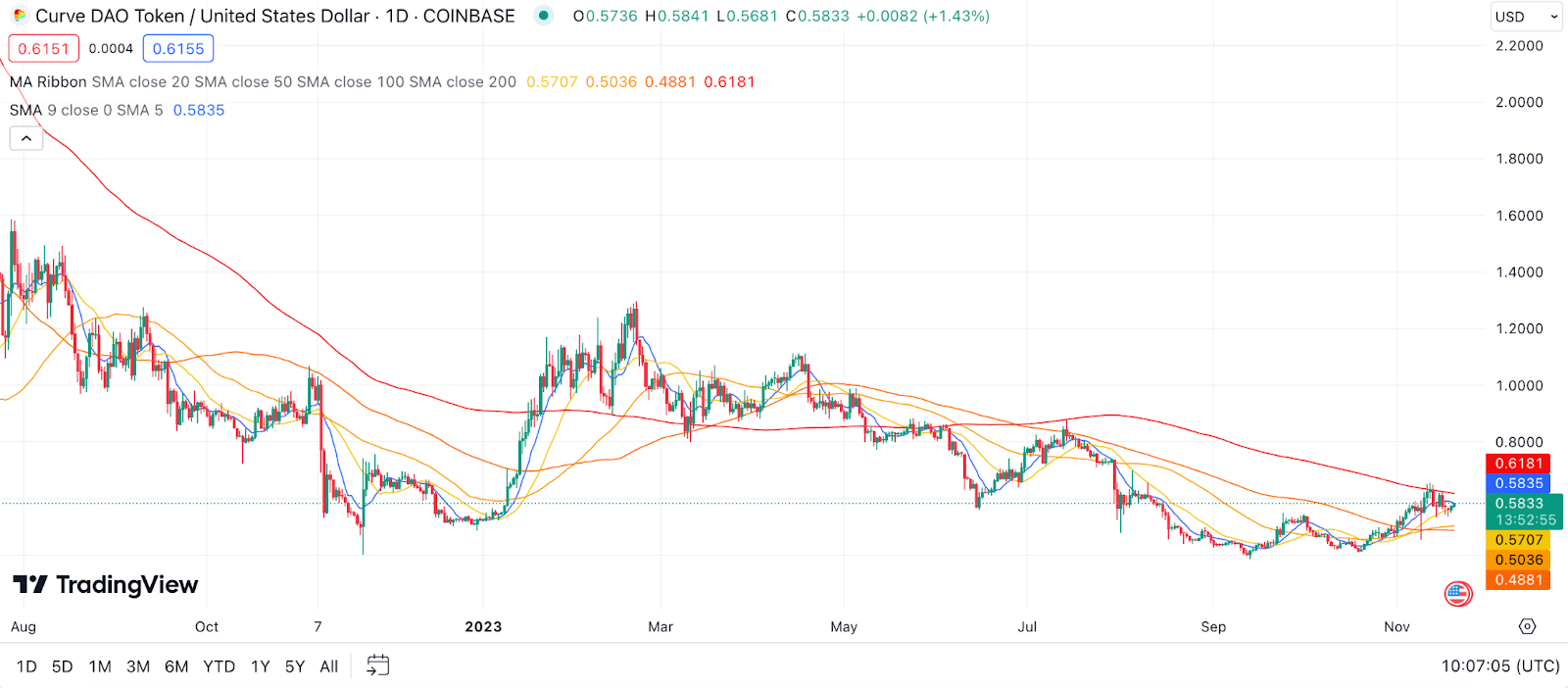Click the green market open status dot
Screen dimensions: 1568x688
pos(544,16)
